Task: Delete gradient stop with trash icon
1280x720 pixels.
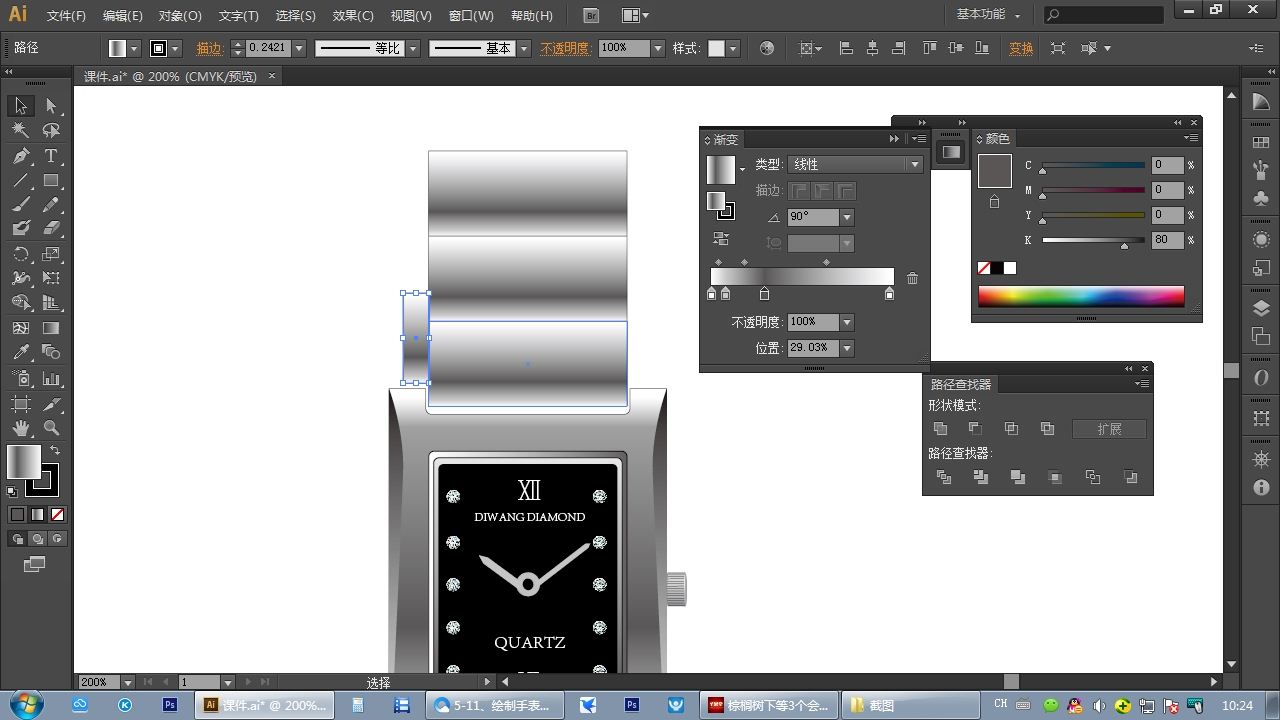Action: coord(912,278)
